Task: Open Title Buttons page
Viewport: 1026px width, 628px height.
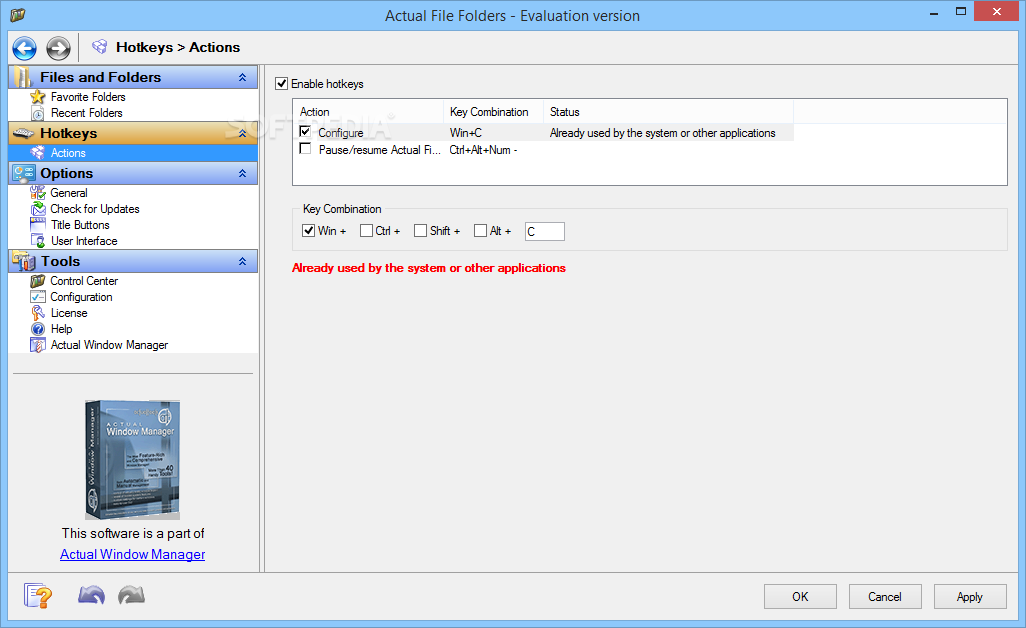Action: pyautogui.click(x=80, y=225)
